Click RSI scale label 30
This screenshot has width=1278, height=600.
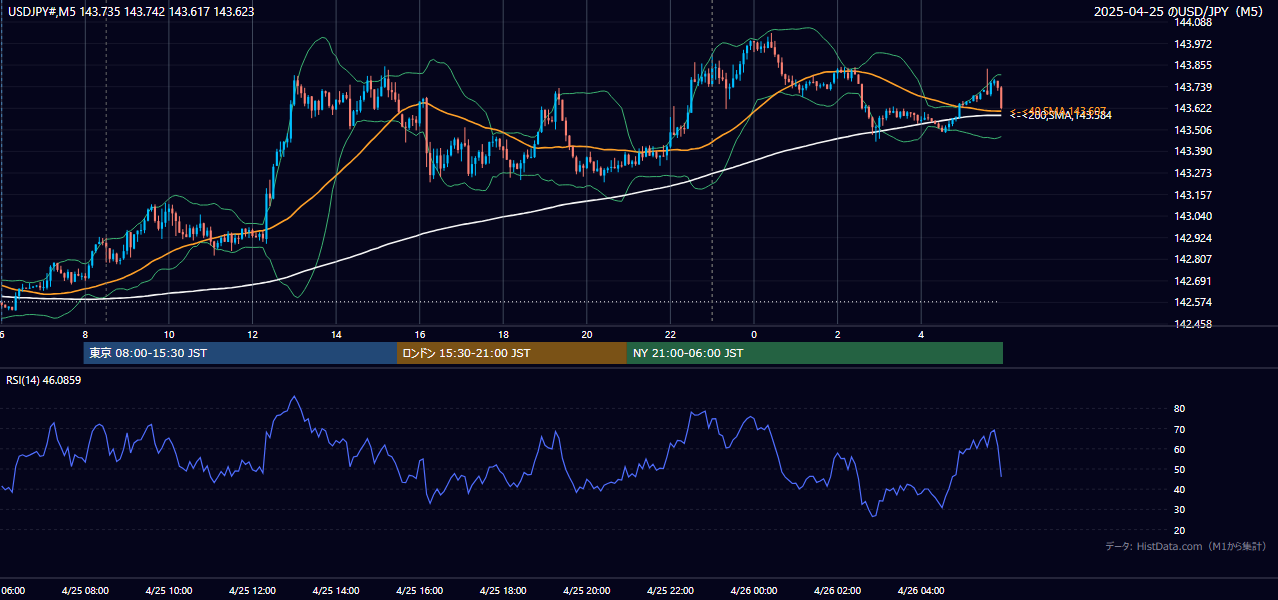tap(1180, 509)
